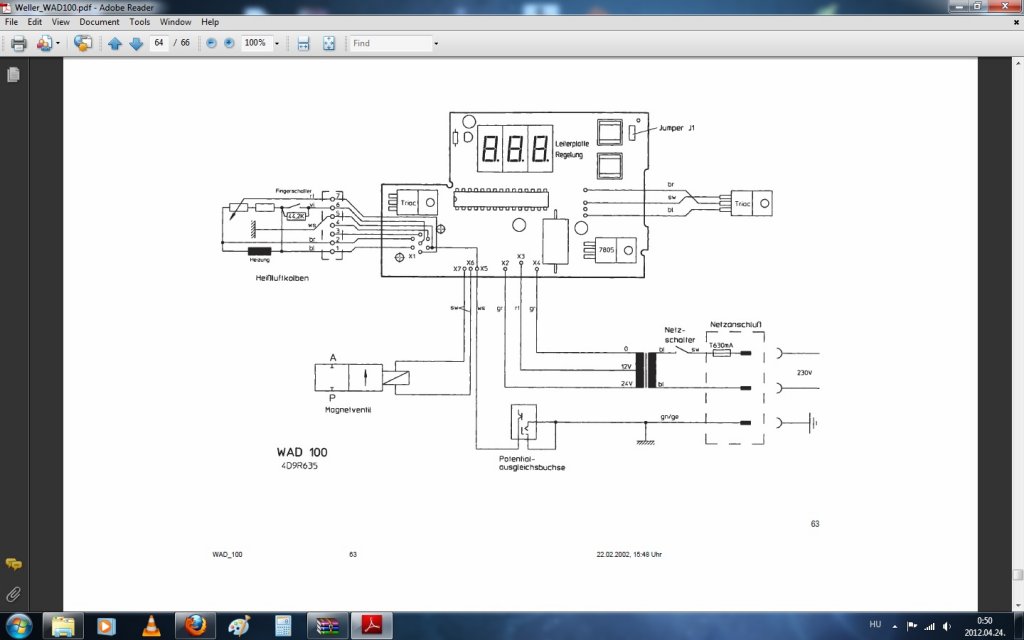1024x640 pixels.
Task: Enable scrolling fit-width page mode
Action: [303, 44]
